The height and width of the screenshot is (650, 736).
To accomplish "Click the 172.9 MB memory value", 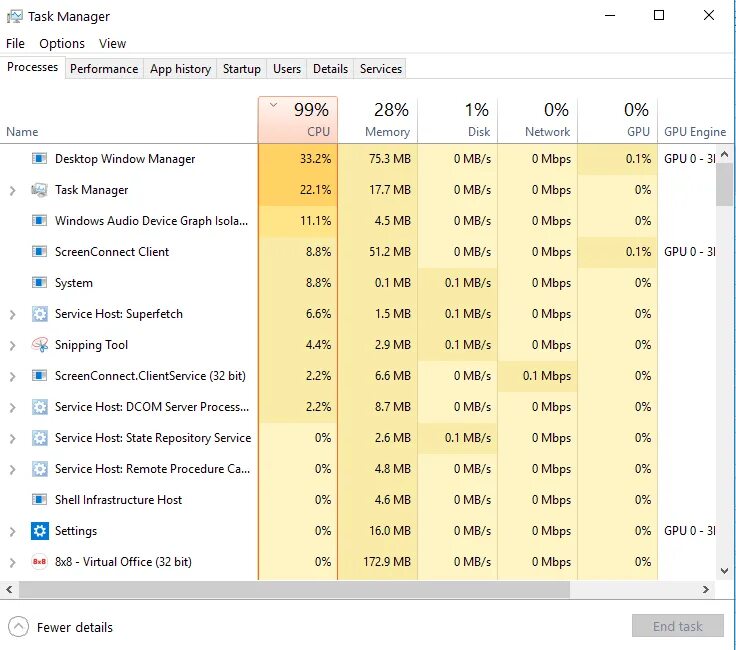I will coord(387,561).
